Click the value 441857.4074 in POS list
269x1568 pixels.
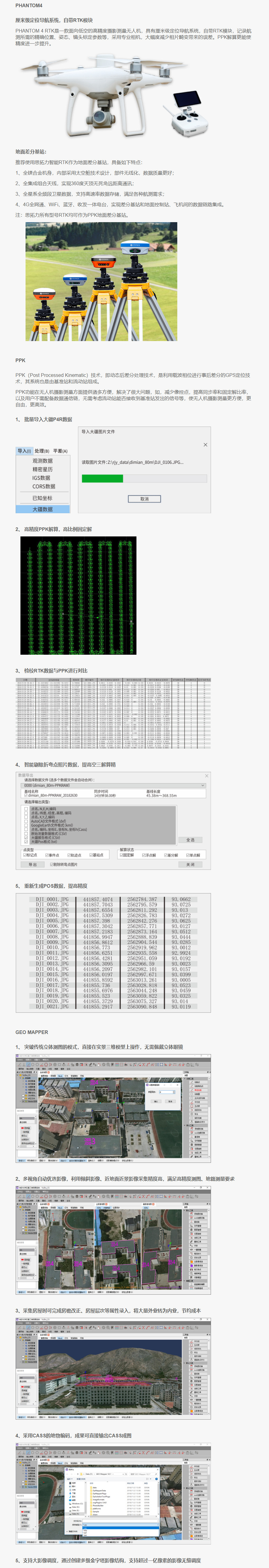98,899
